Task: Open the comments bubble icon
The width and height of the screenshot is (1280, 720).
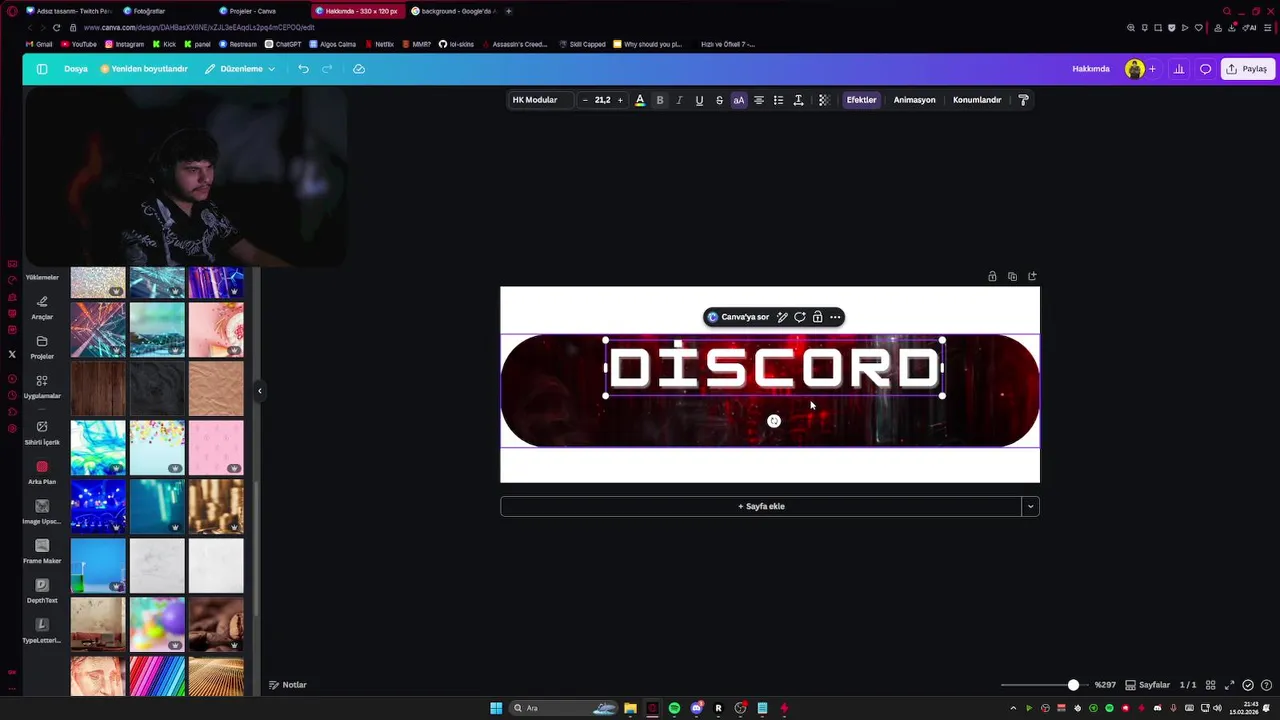Action: (1206, 69)
